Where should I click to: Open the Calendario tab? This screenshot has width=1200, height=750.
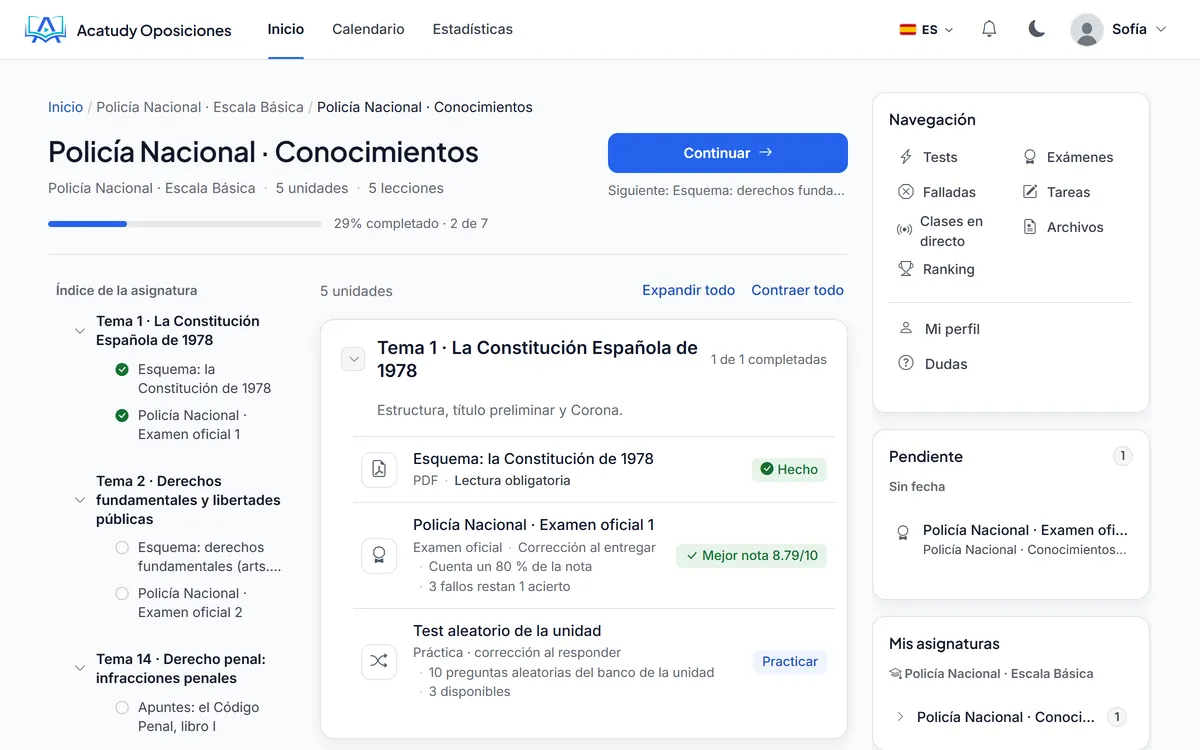point(368,29)
